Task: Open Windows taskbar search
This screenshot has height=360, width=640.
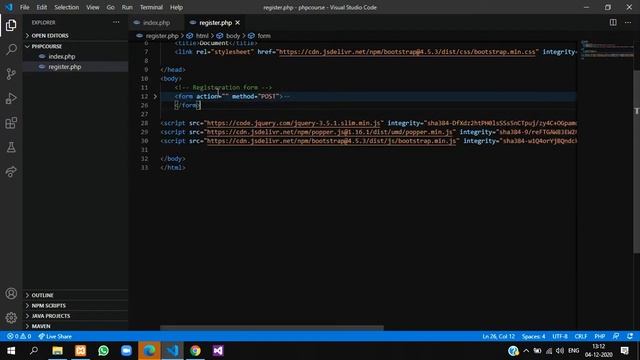Action: (x=34, y=351)
